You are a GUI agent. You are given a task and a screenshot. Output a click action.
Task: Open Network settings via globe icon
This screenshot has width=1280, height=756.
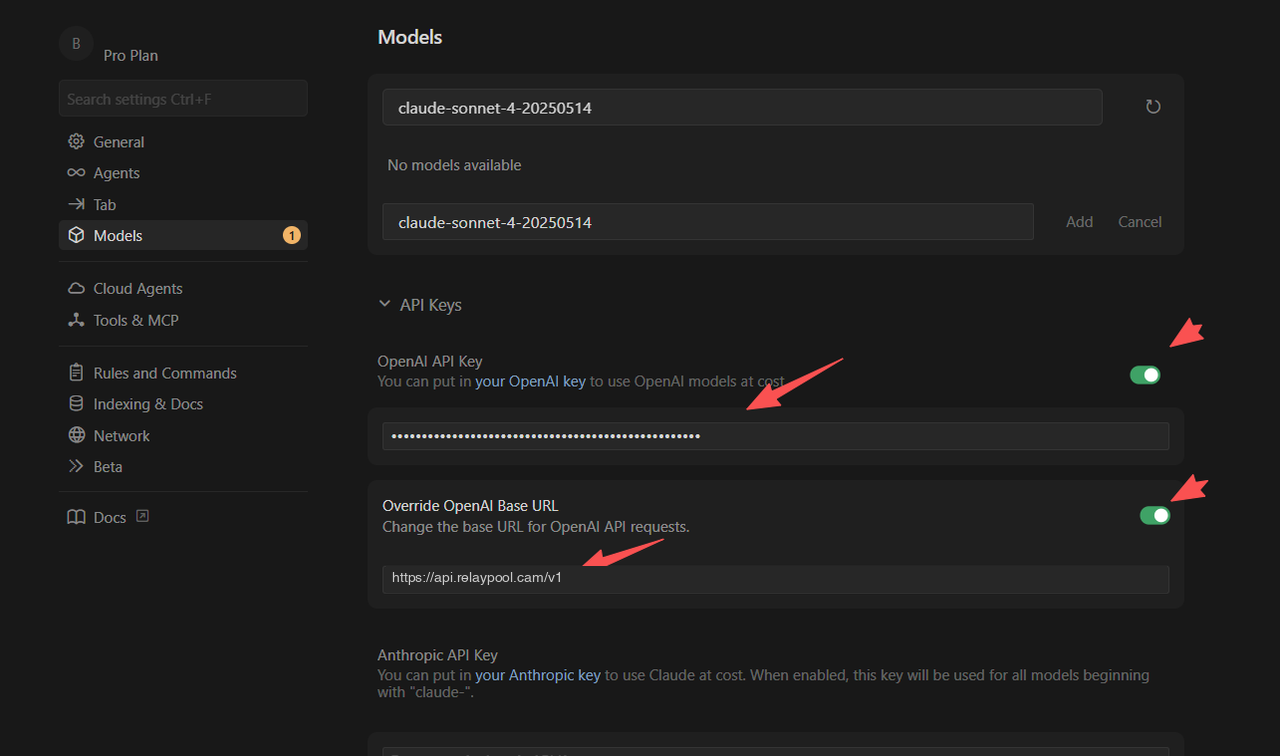(x=76, y=435)
